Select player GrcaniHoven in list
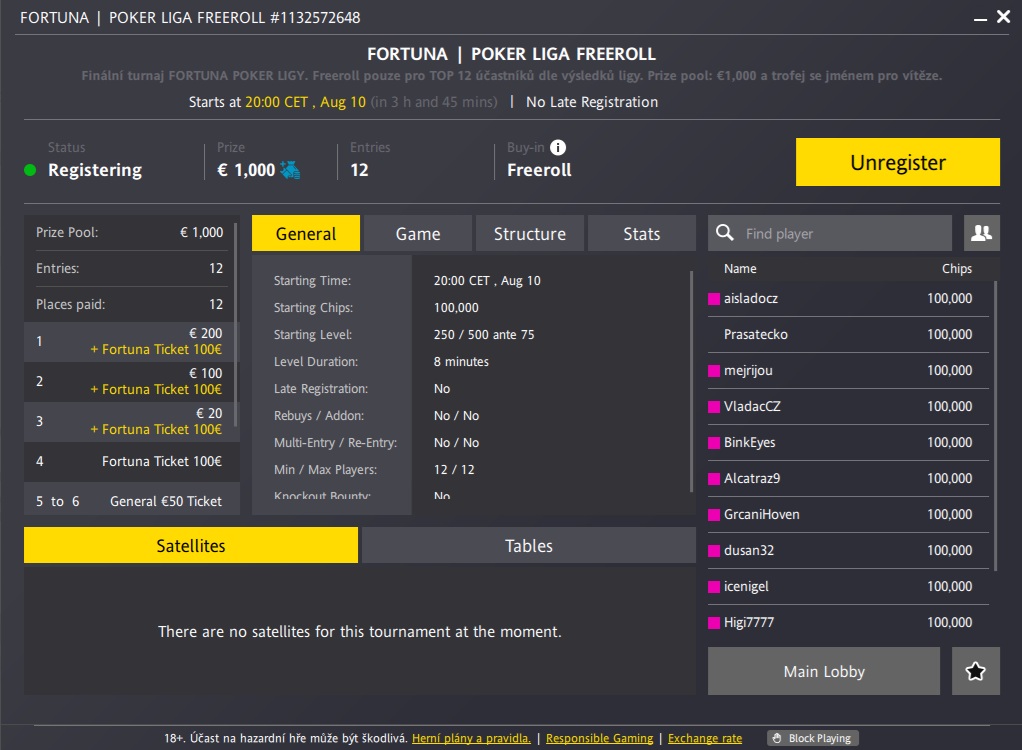 (x=849, y=514)
